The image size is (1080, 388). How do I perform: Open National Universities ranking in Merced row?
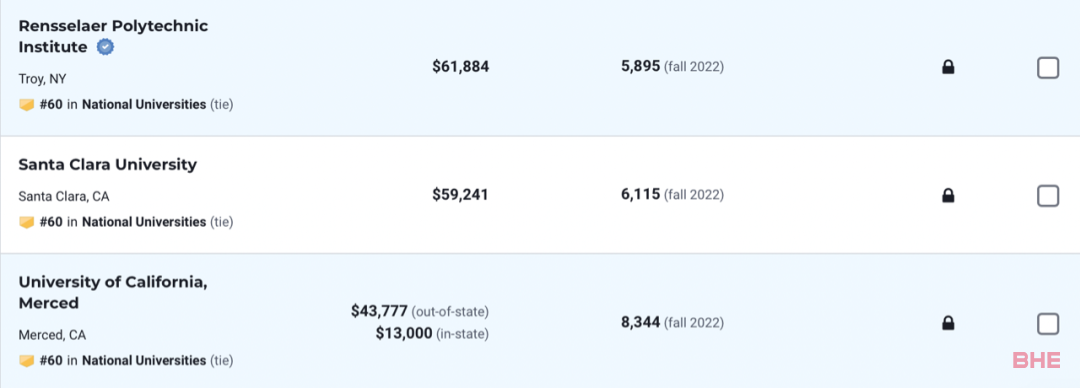[x=144, y=360]
